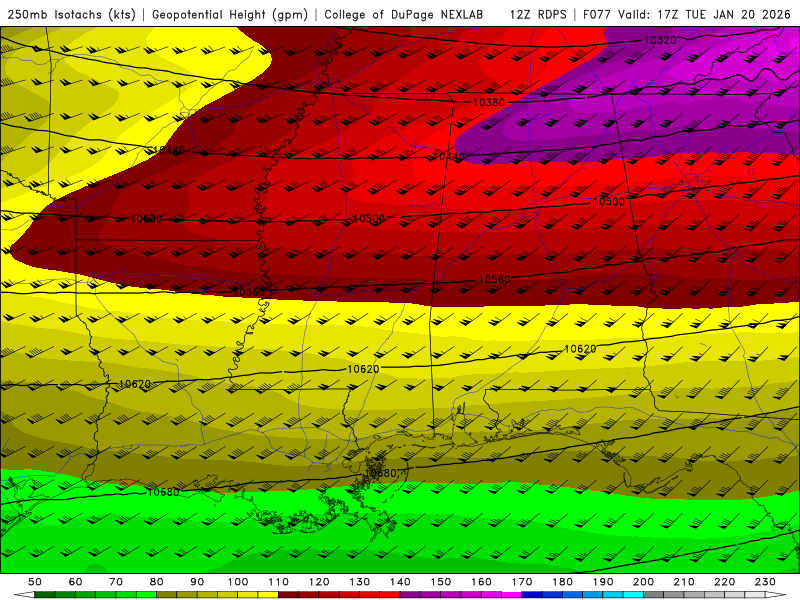Screen dimensions: 800x600
Task: Pick the dark blue swatch after the 170 label
Action: pyautogui.click(x=532, y=595)
